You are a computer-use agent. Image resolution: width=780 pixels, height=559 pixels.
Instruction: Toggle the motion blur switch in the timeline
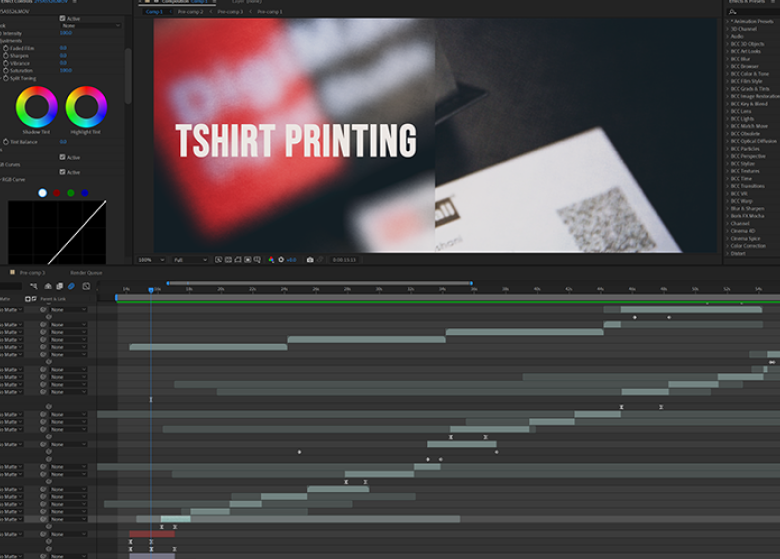(x=72, y=287)
